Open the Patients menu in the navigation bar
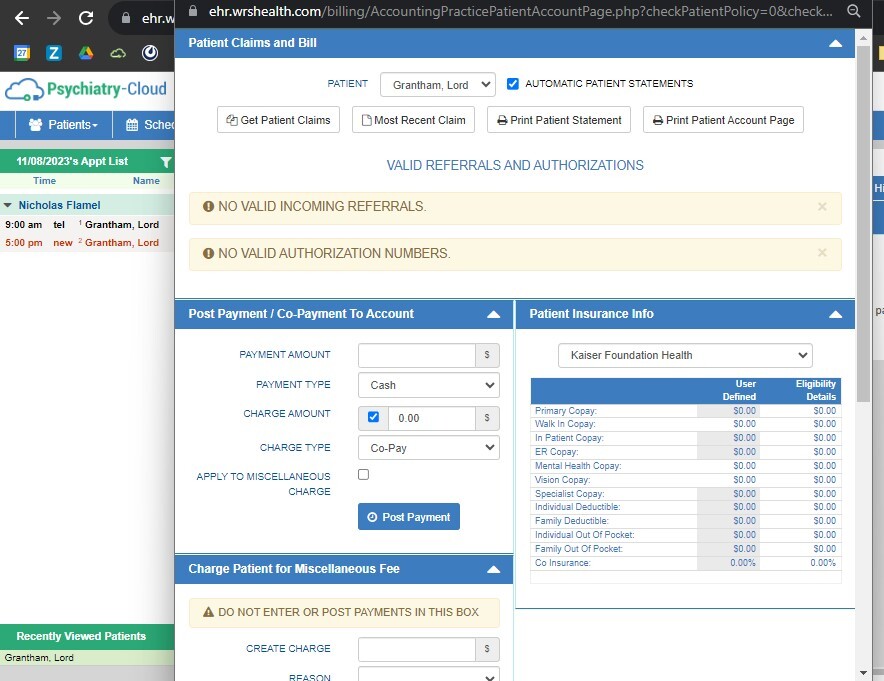884x681 pixels. (63, 125)
